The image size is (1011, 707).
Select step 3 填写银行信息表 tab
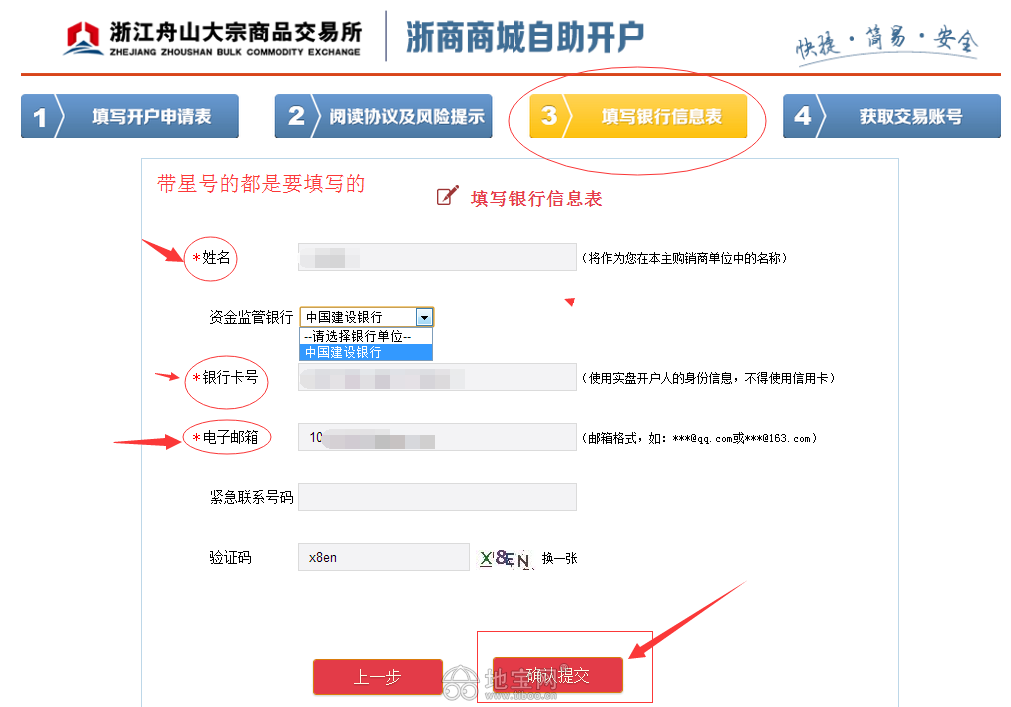(x=638, y=116)
